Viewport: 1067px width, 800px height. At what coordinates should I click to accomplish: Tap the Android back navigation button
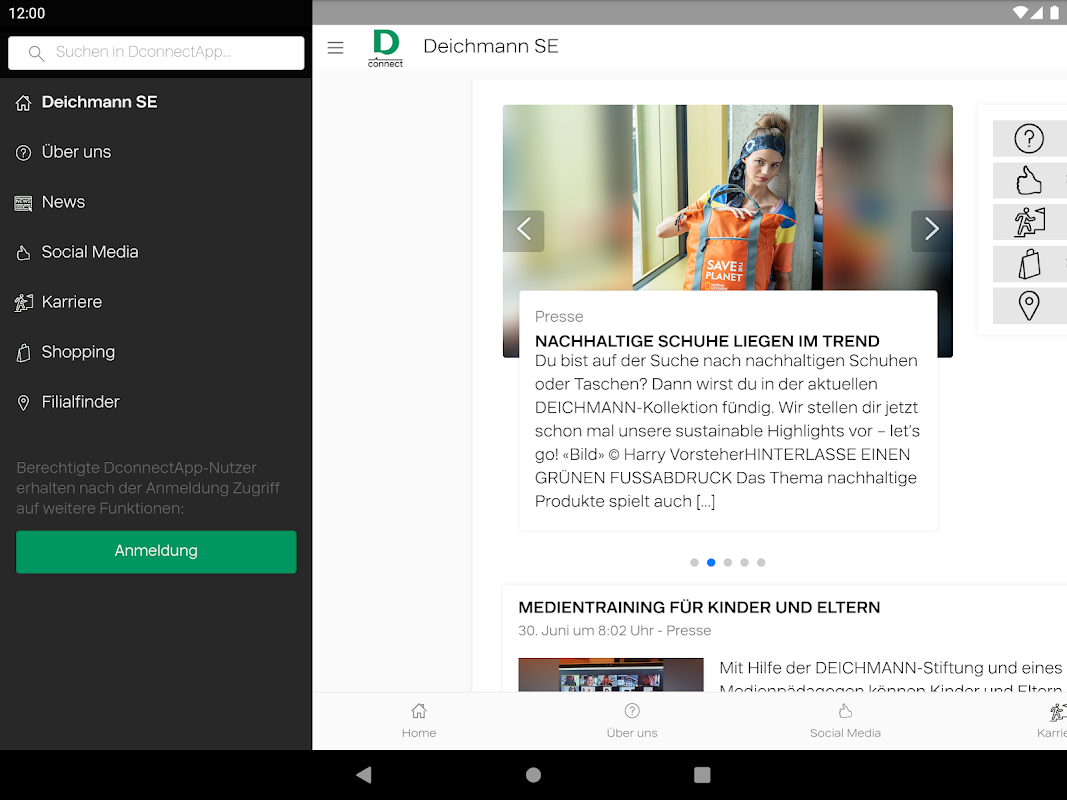pyautogui.click(x=364, y=775)
